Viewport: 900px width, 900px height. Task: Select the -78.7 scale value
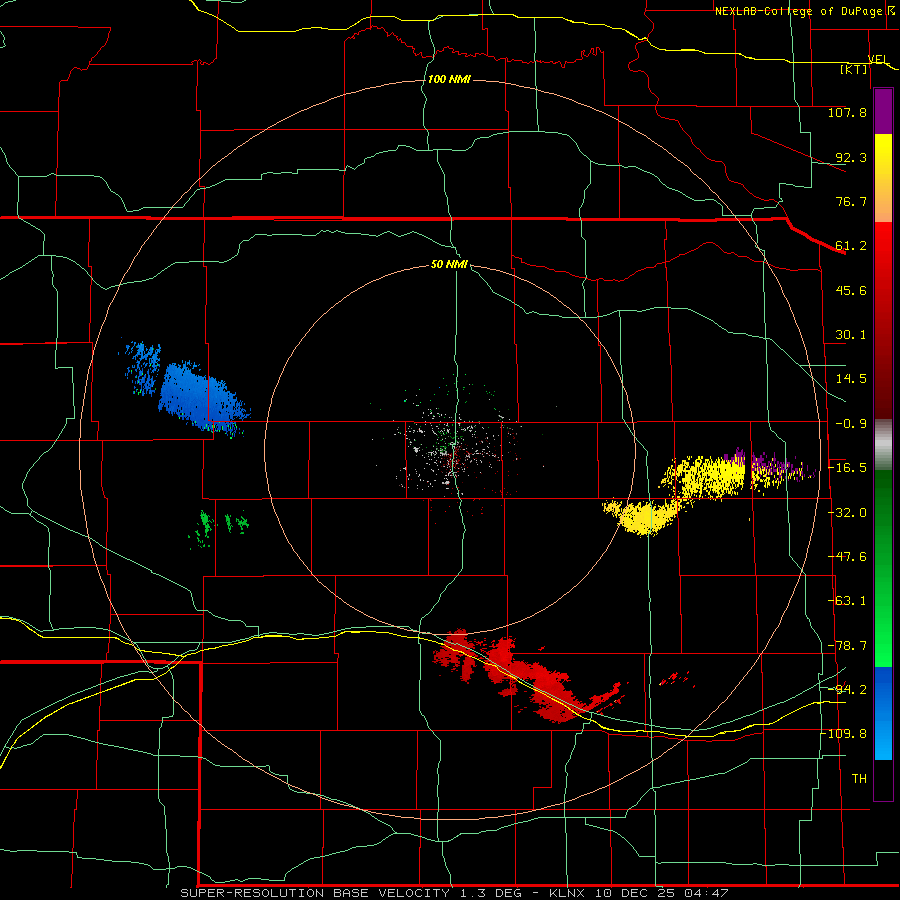(x=847, y=646)
